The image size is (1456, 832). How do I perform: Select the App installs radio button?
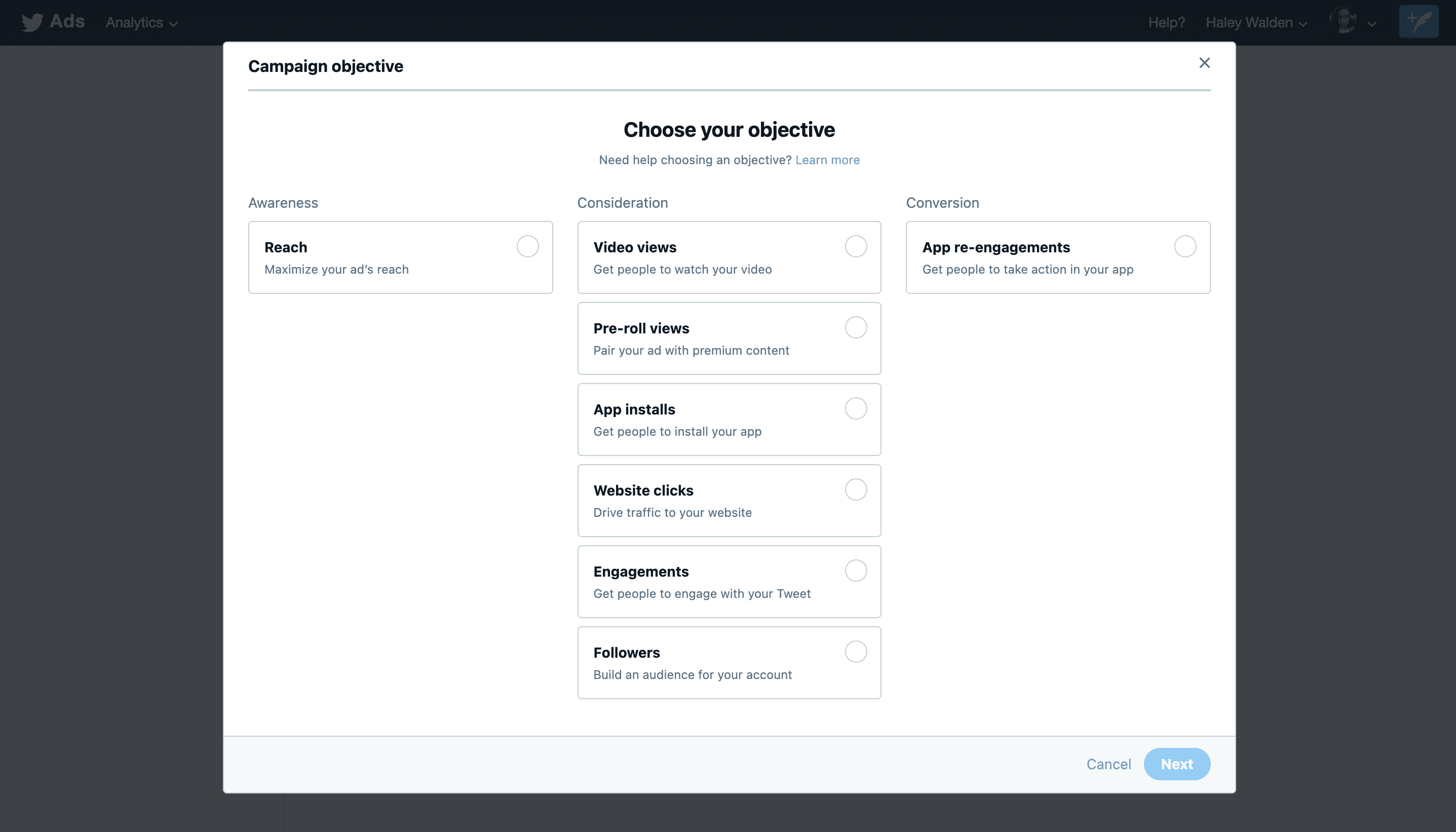855,408
